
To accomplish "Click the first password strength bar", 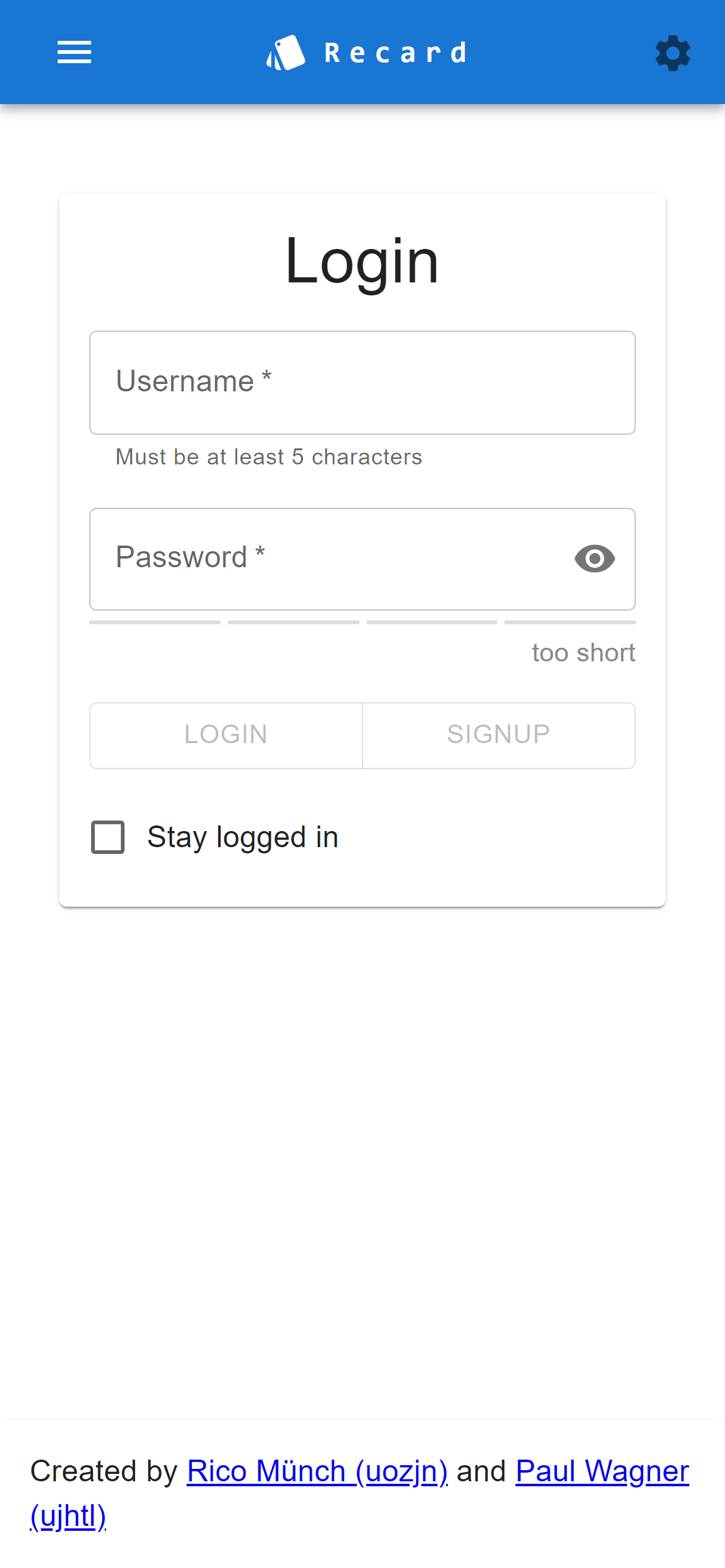I will pyautogui.click(x=154, y=622).
